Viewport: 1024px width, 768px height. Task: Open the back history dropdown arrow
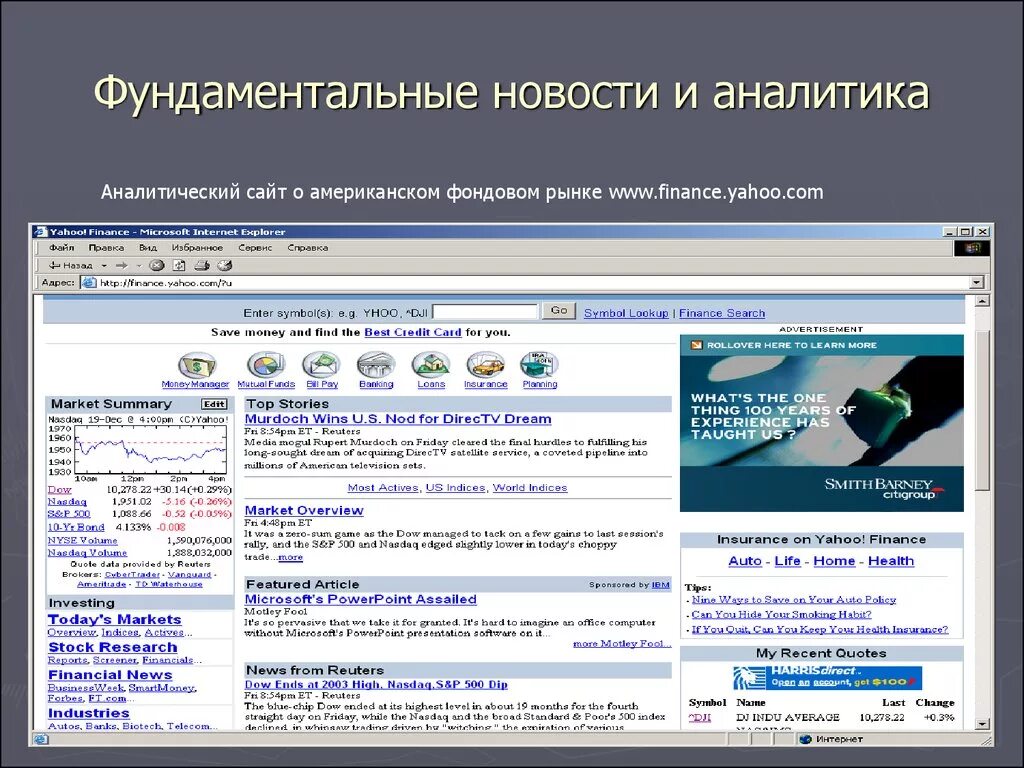(x=104, y=266)
